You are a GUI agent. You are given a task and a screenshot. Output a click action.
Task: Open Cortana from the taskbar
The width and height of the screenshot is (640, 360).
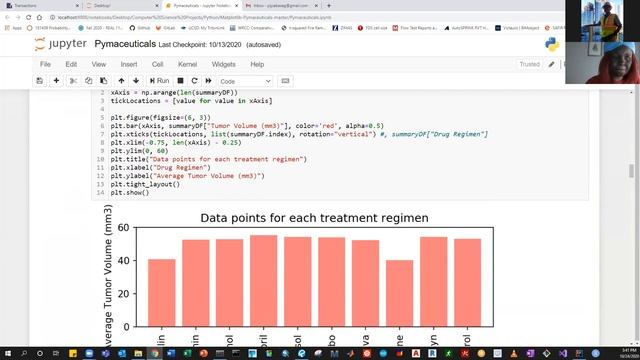(x=40, y=353)
